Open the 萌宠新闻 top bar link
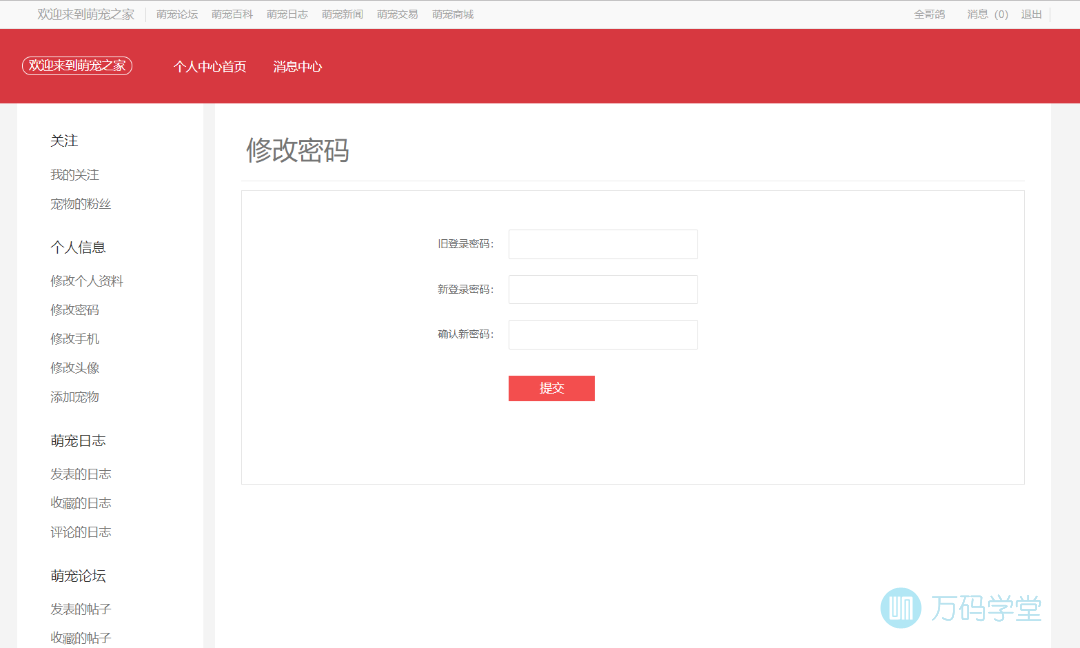Viewport: 1080px width, 648px height. (x=342, y=15)
